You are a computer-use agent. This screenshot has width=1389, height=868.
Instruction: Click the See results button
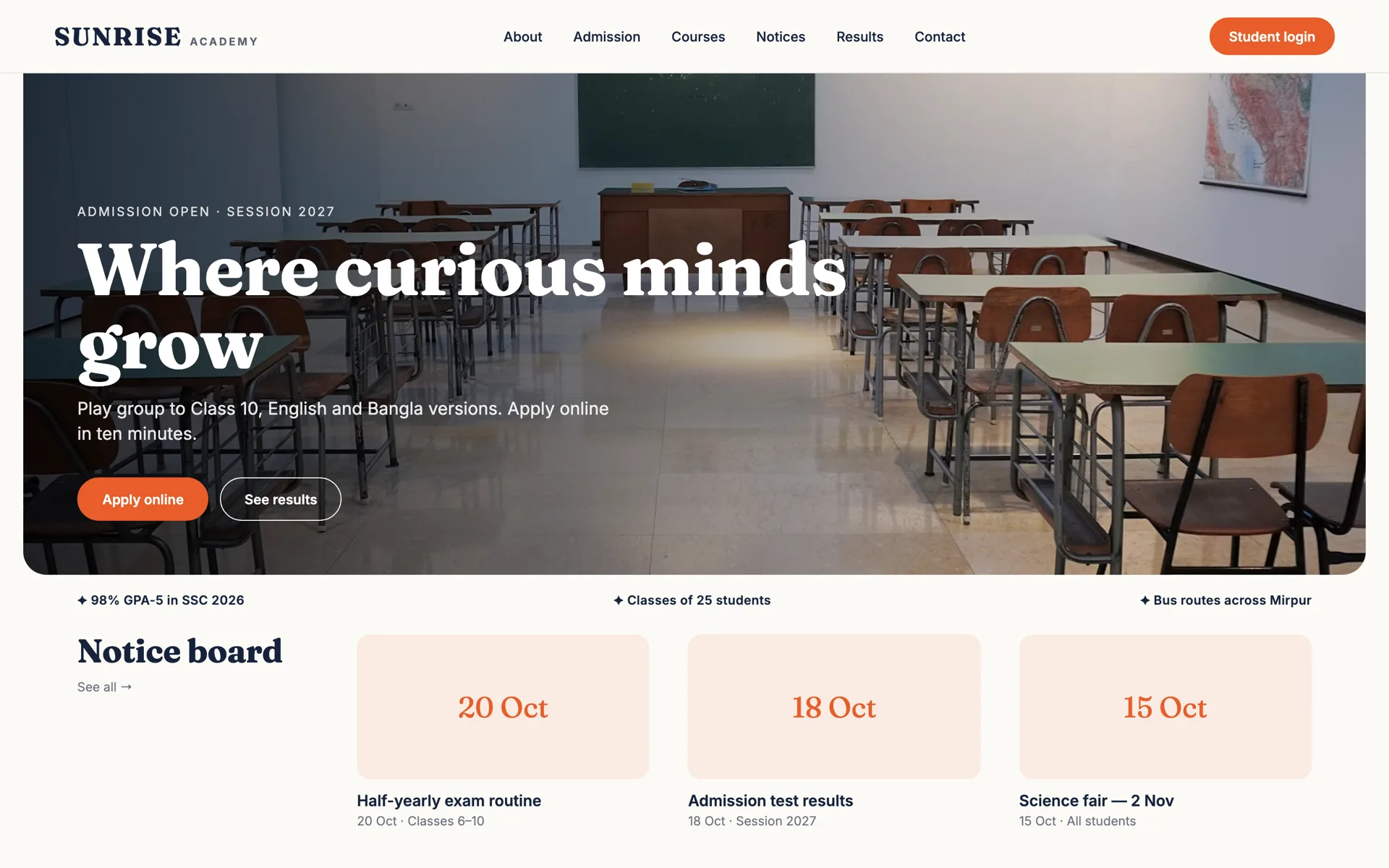coord(281,499)
